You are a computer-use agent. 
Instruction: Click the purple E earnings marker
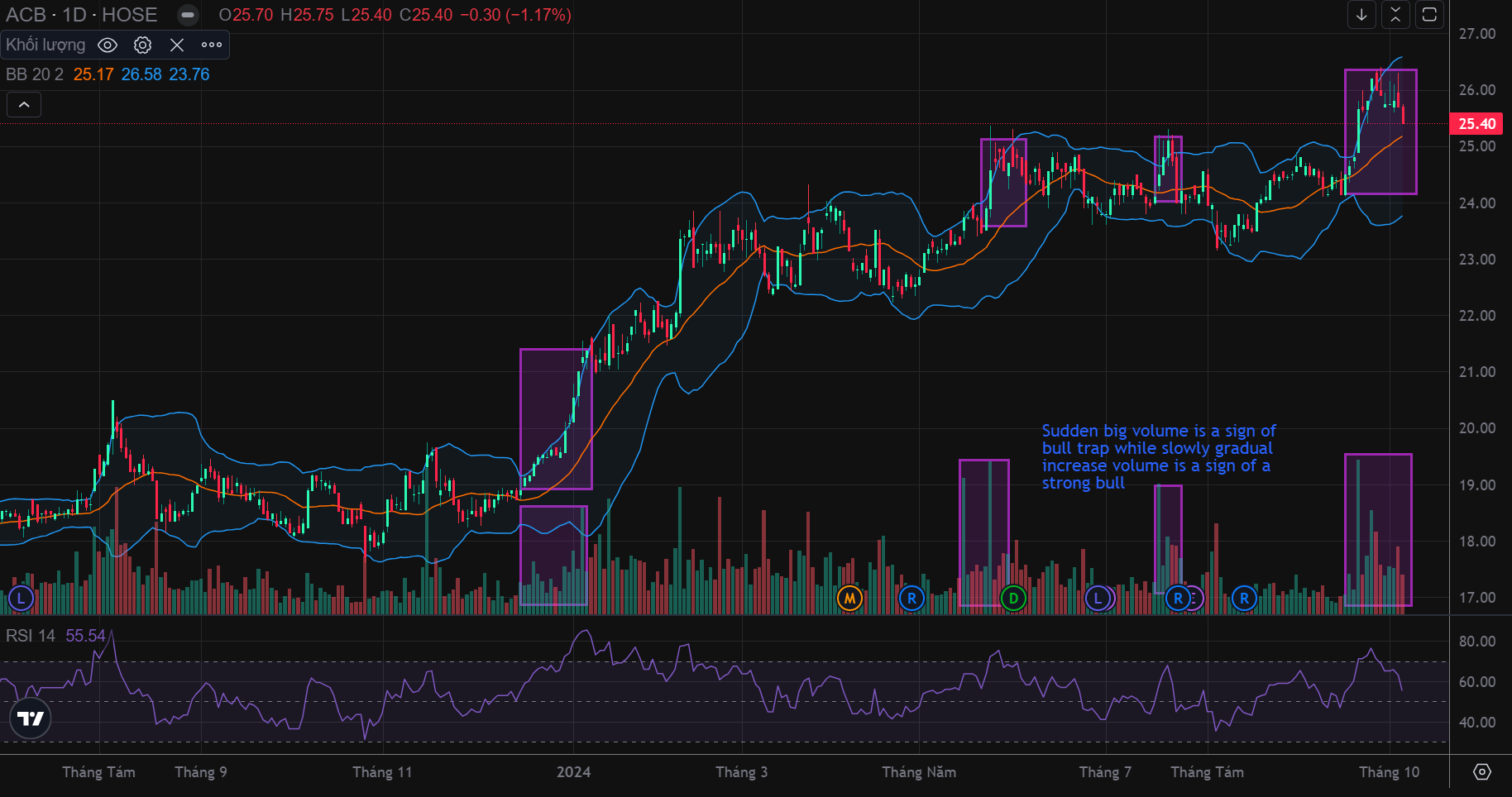point(1194,598)
